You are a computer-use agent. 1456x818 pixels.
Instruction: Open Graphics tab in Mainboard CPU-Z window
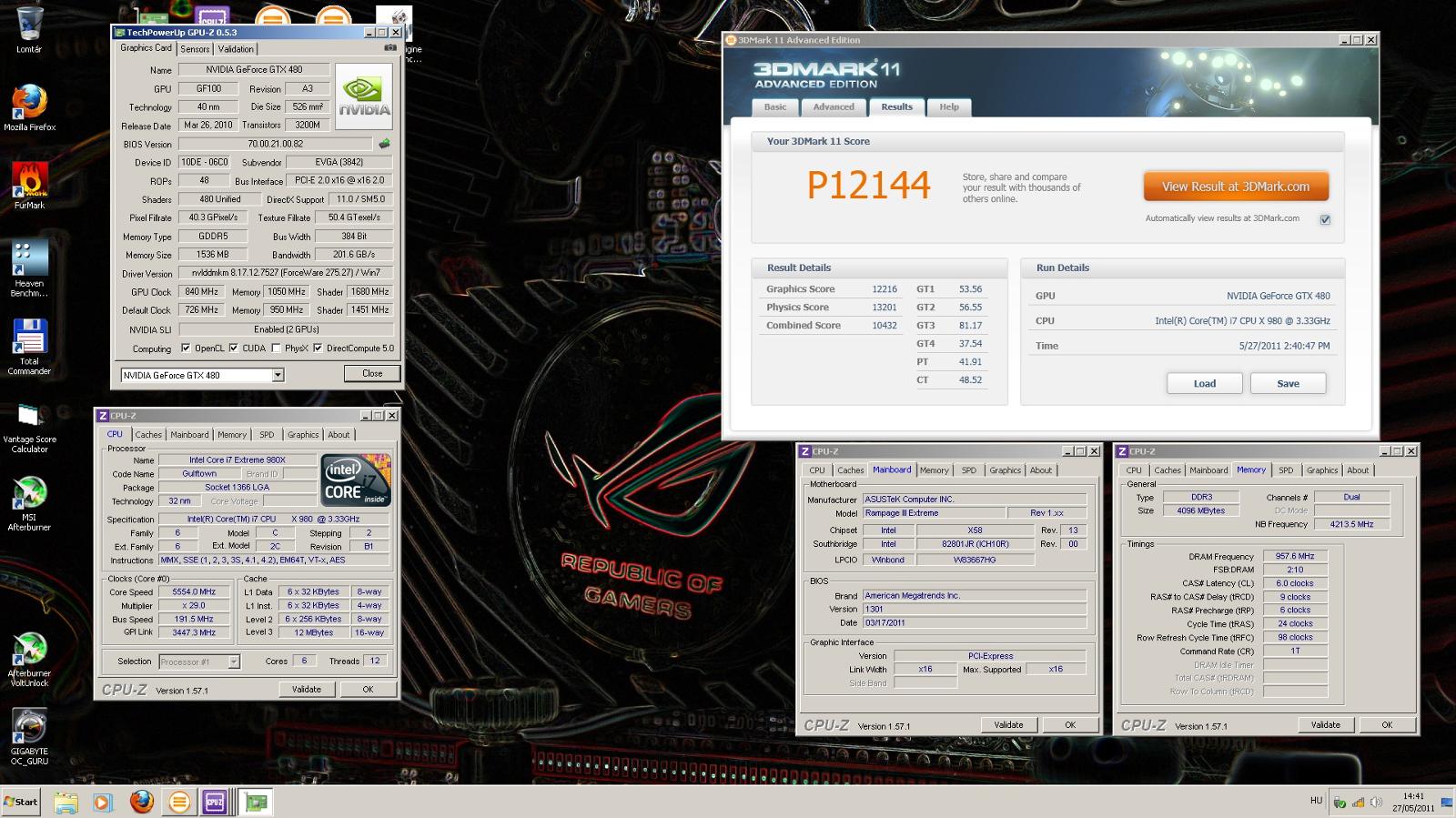pos(1005,470)
